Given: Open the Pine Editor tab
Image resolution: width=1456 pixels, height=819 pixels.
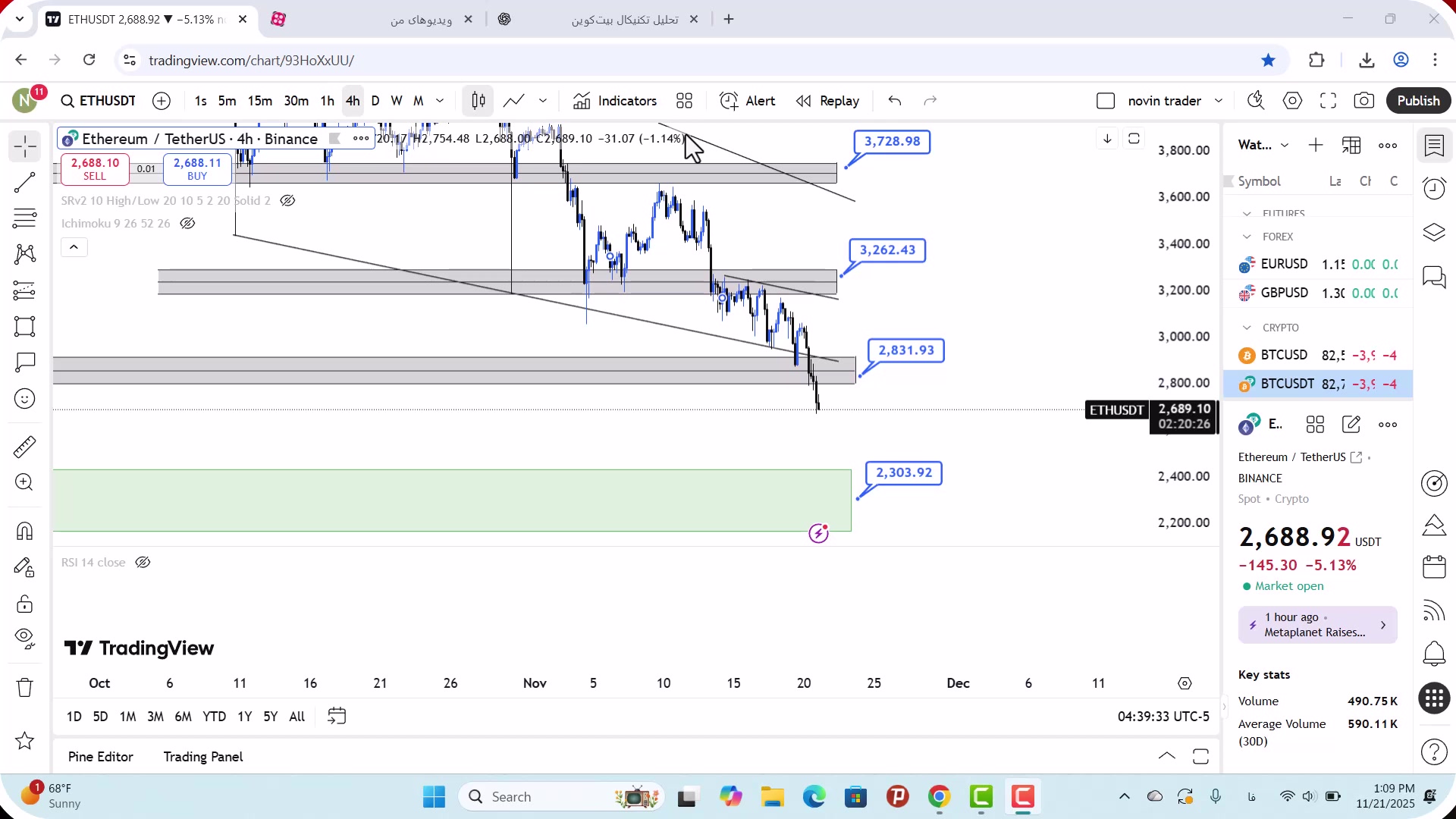Looking at the screenshot, I should [x=100, y=757].
